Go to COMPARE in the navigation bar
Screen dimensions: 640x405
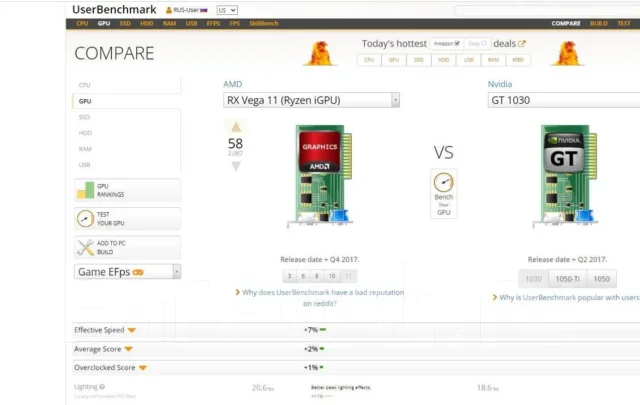coord(566,24)
